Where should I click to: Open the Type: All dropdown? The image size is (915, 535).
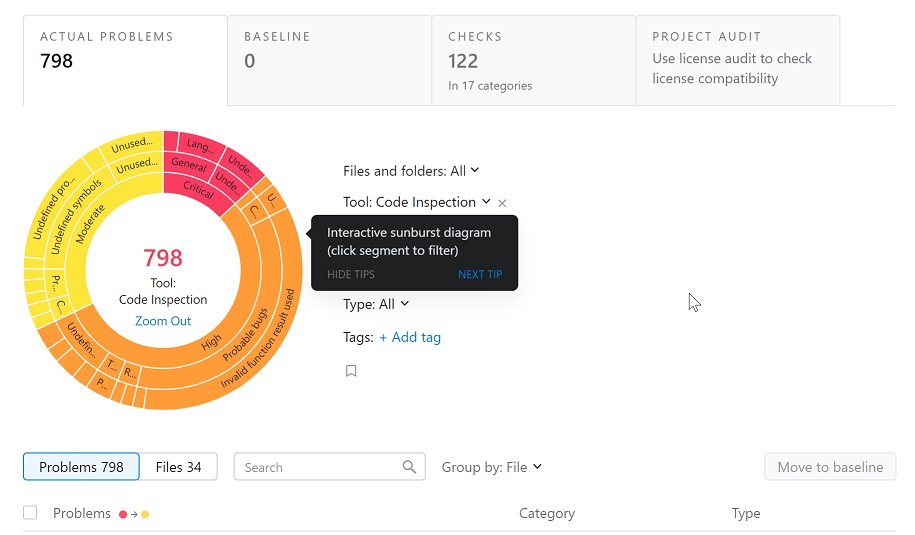376,304
